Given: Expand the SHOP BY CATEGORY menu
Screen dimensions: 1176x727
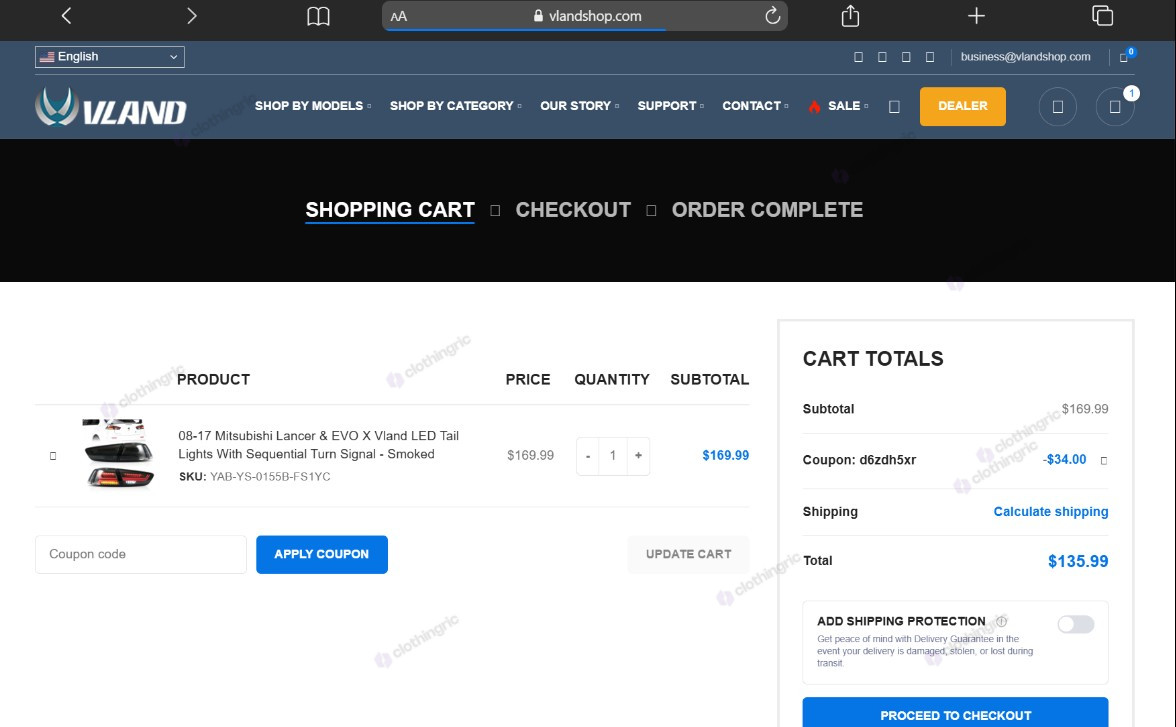Looking at the screenshot, I should (x=455, y=106).
